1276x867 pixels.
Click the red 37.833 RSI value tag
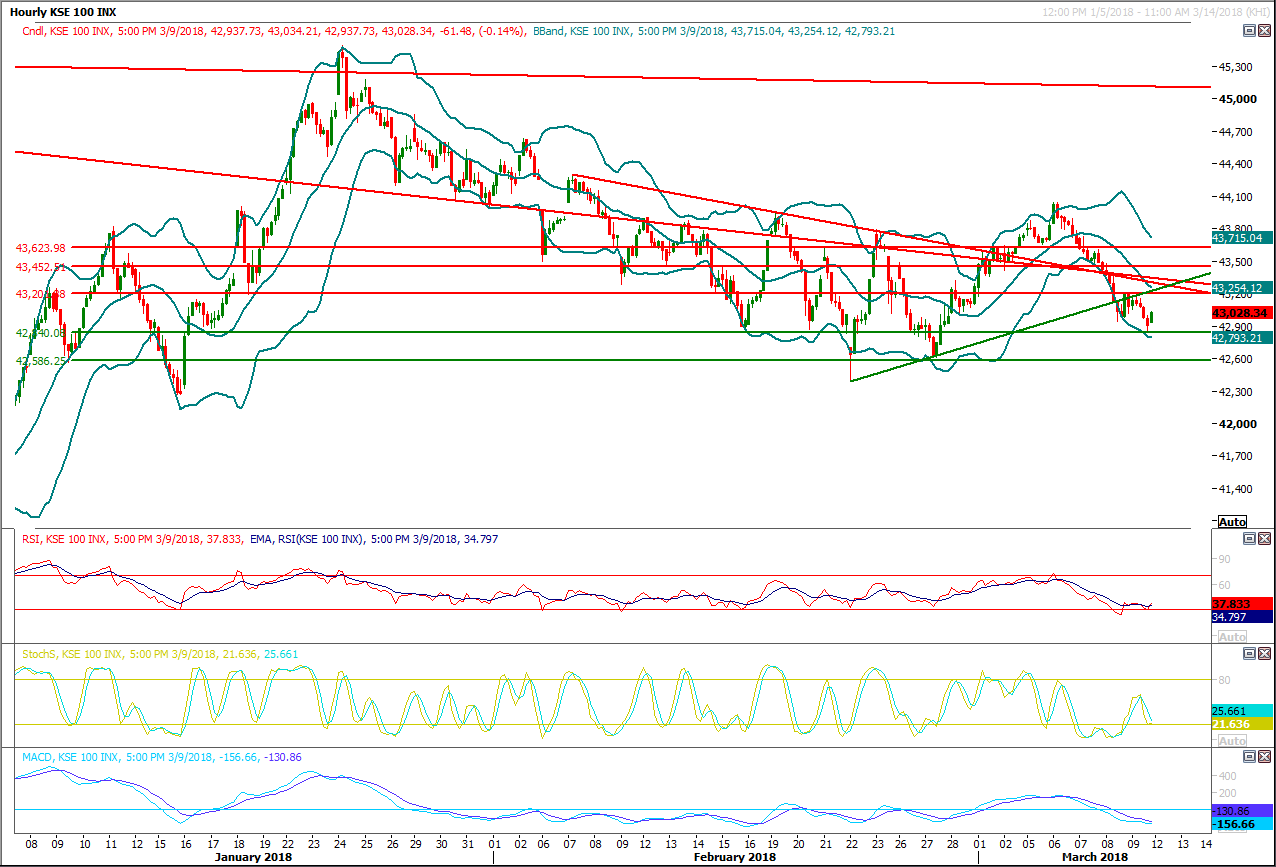1240,604
